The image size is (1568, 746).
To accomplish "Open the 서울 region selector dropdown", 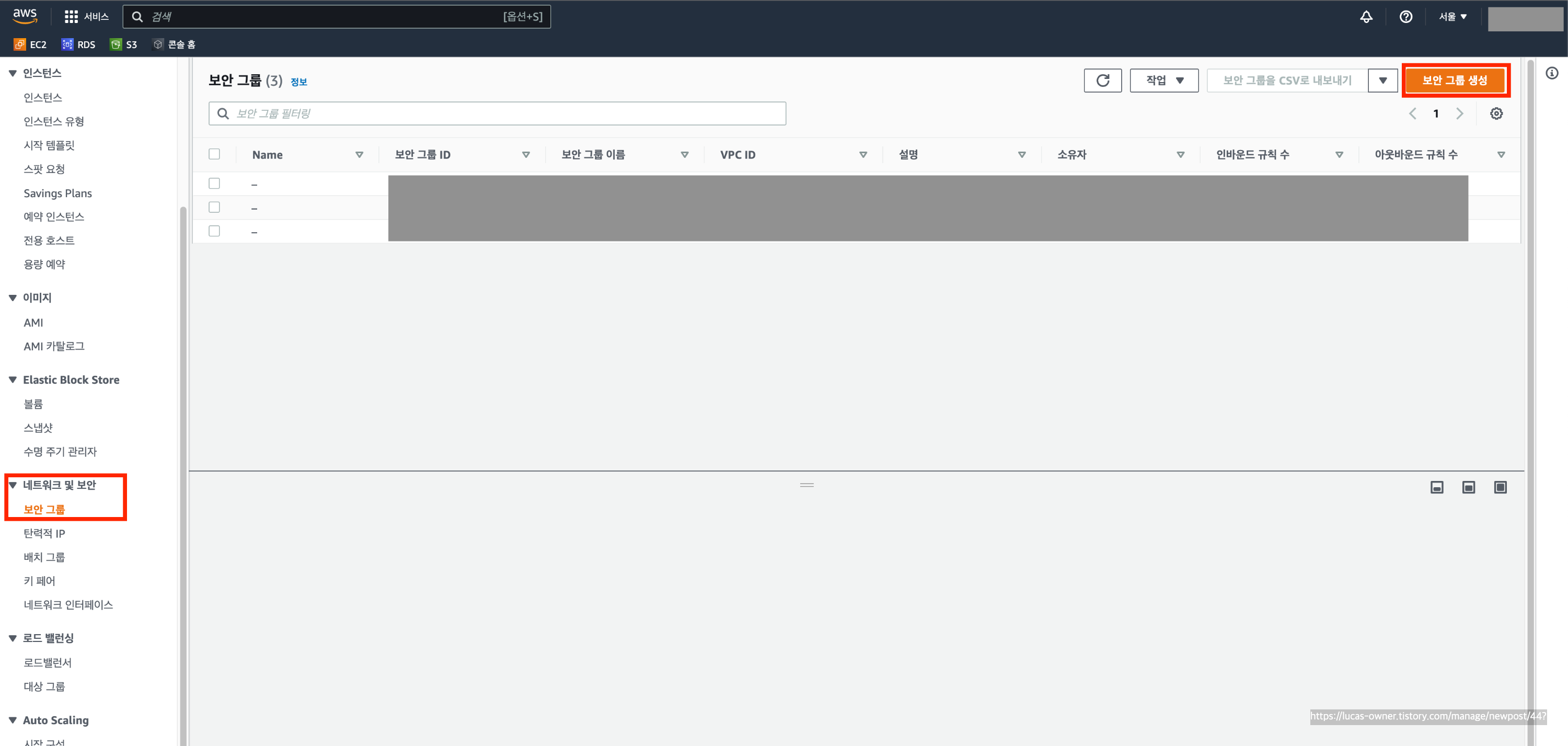I will [1452, 16].
